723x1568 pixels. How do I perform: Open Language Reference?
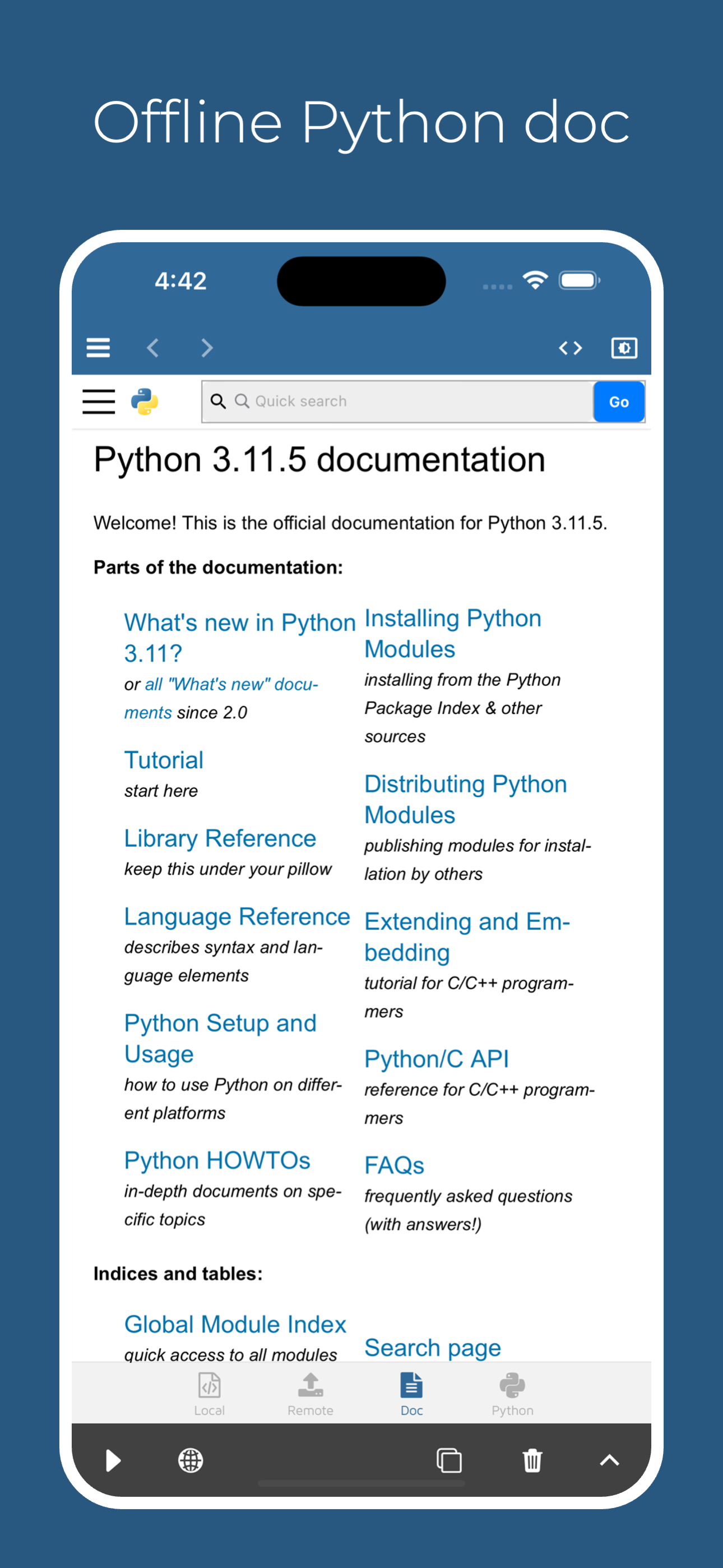pos(237,917)
